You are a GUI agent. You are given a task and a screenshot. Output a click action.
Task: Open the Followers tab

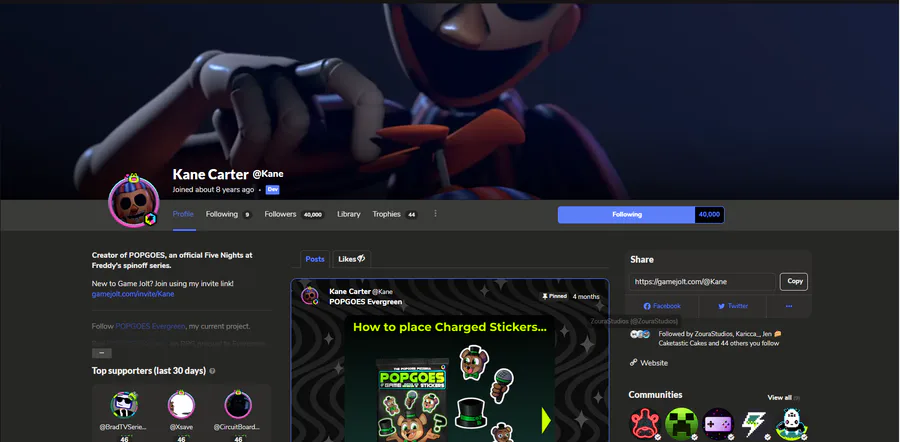pyautogui.click(x=294, y=214)
